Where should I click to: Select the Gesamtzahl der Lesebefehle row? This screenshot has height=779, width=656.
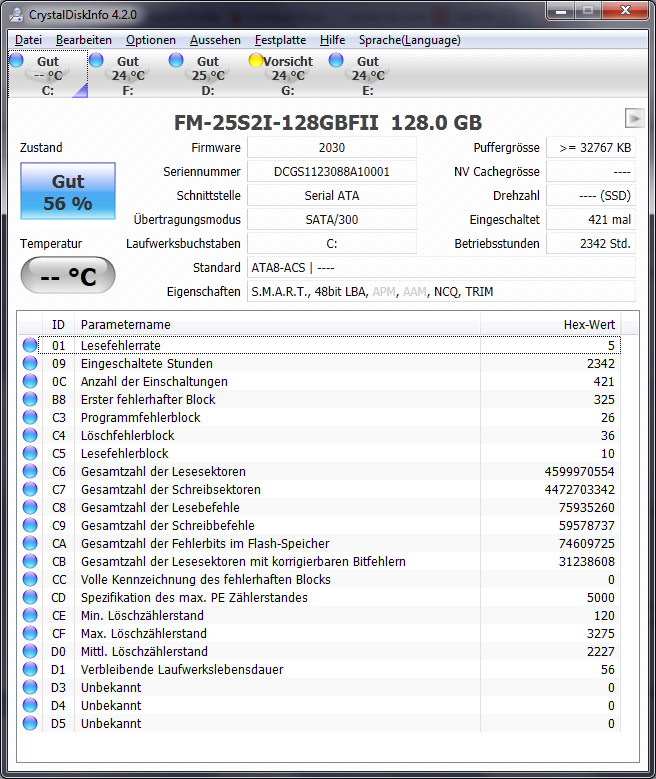[x=319, y=508]
